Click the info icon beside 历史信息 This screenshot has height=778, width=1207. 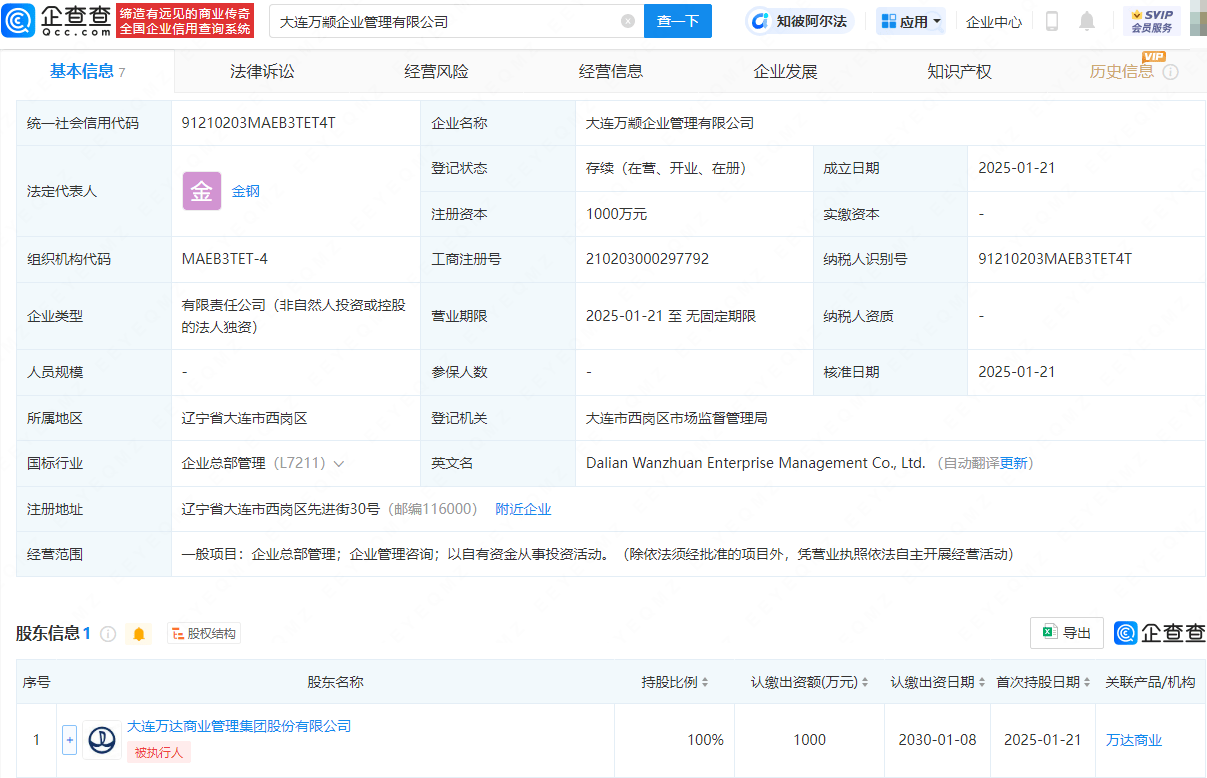click(x=1170, y=72)
